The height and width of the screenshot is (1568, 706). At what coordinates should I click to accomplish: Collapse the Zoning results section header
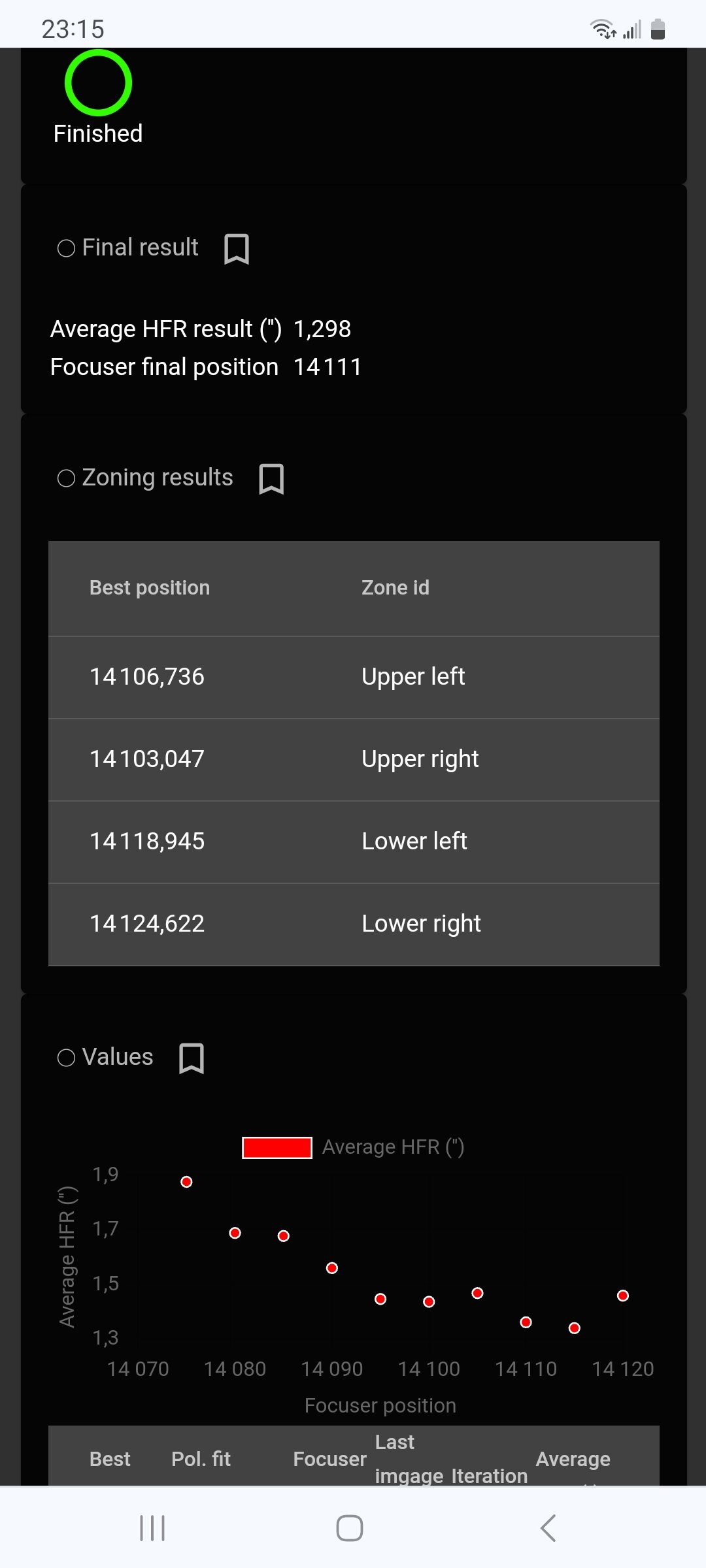click(158, 478)
